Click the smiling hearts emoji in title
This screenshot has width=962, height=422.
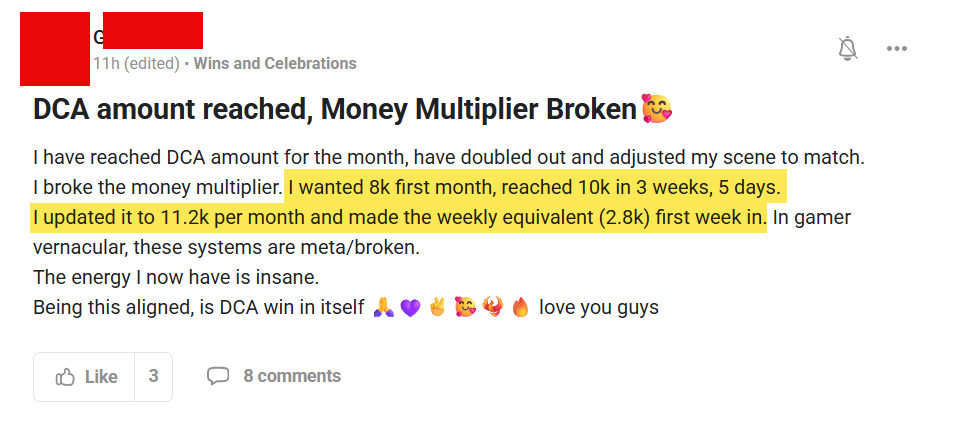click(x=657, y=108)
